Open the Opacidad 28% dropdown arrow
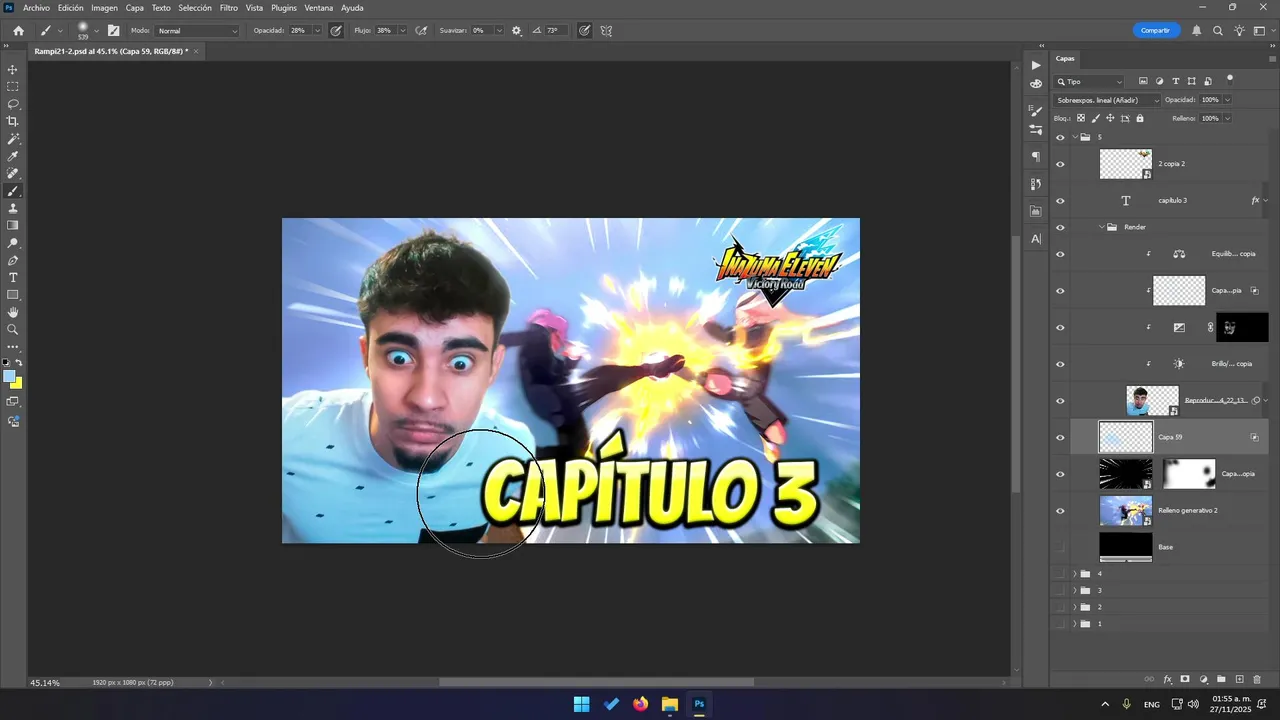This screenshot has height=720, width=1280. pos(317,31)
